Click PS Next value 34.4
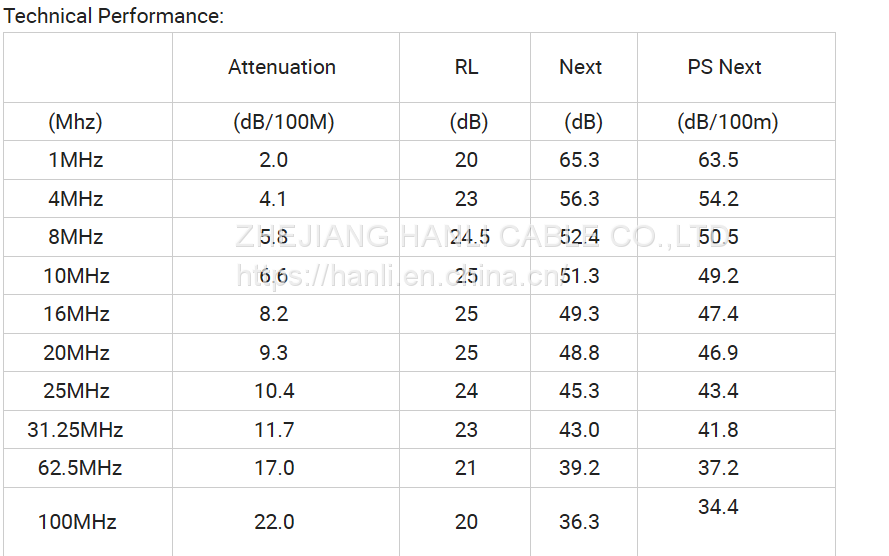This screenshot has height=556, width=889. [718, 507]
